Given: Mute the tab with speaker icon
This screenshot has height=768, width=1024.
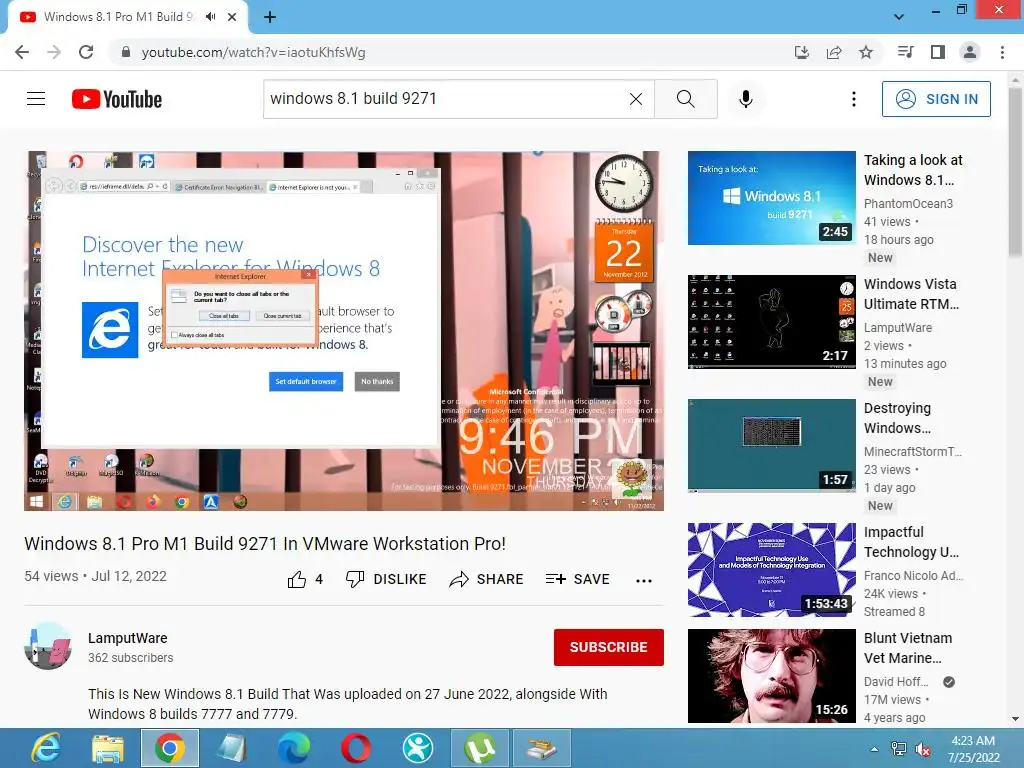Looking at the screenshot, I should (x=210, y=17).
